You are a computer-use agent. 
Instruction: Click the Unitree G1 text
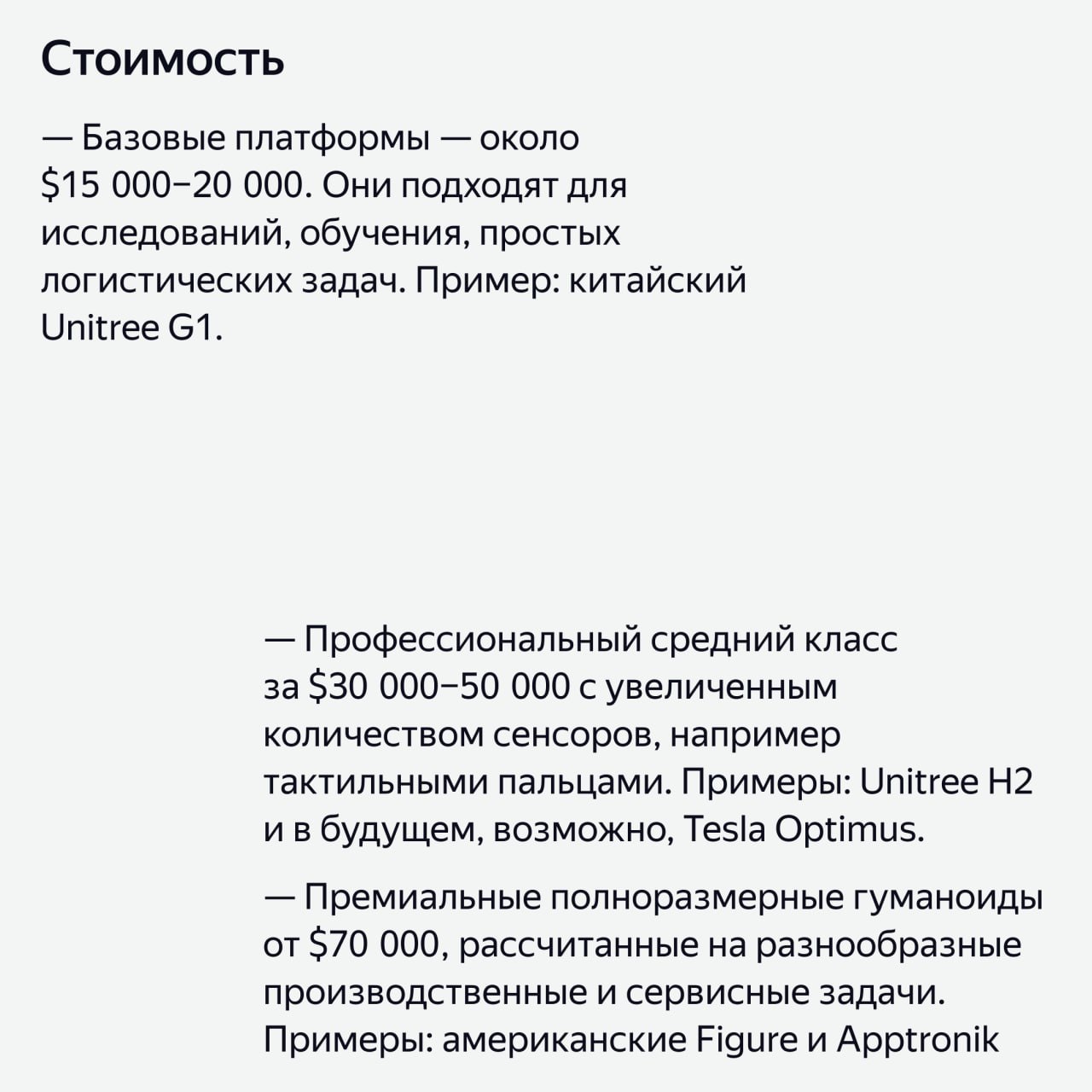pos(132,328)
